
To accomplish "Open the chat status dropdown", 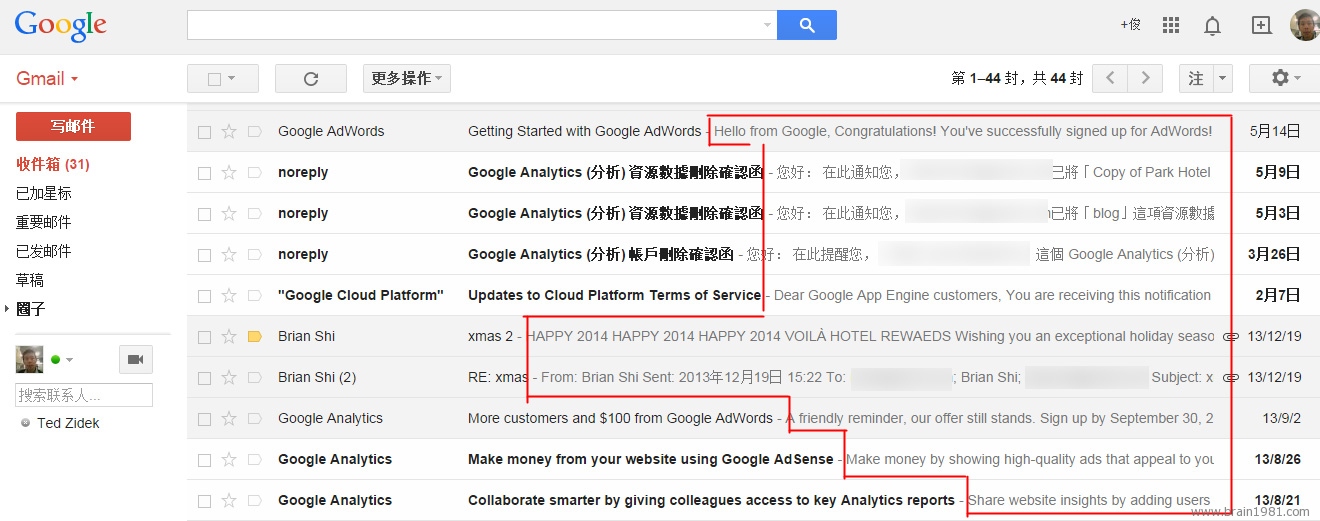I will point(69,359).
